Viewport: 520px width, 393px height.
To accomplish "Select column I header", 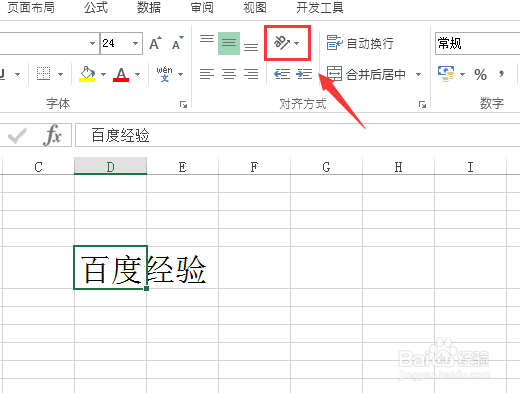I will [470, 166].
